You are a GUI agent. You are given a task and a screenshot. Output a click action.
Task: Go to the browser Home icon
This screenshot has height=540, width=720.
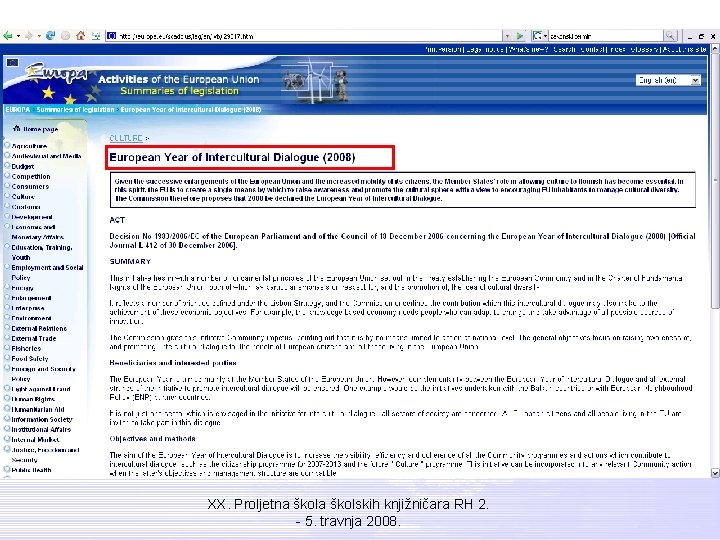pos(80,35)
